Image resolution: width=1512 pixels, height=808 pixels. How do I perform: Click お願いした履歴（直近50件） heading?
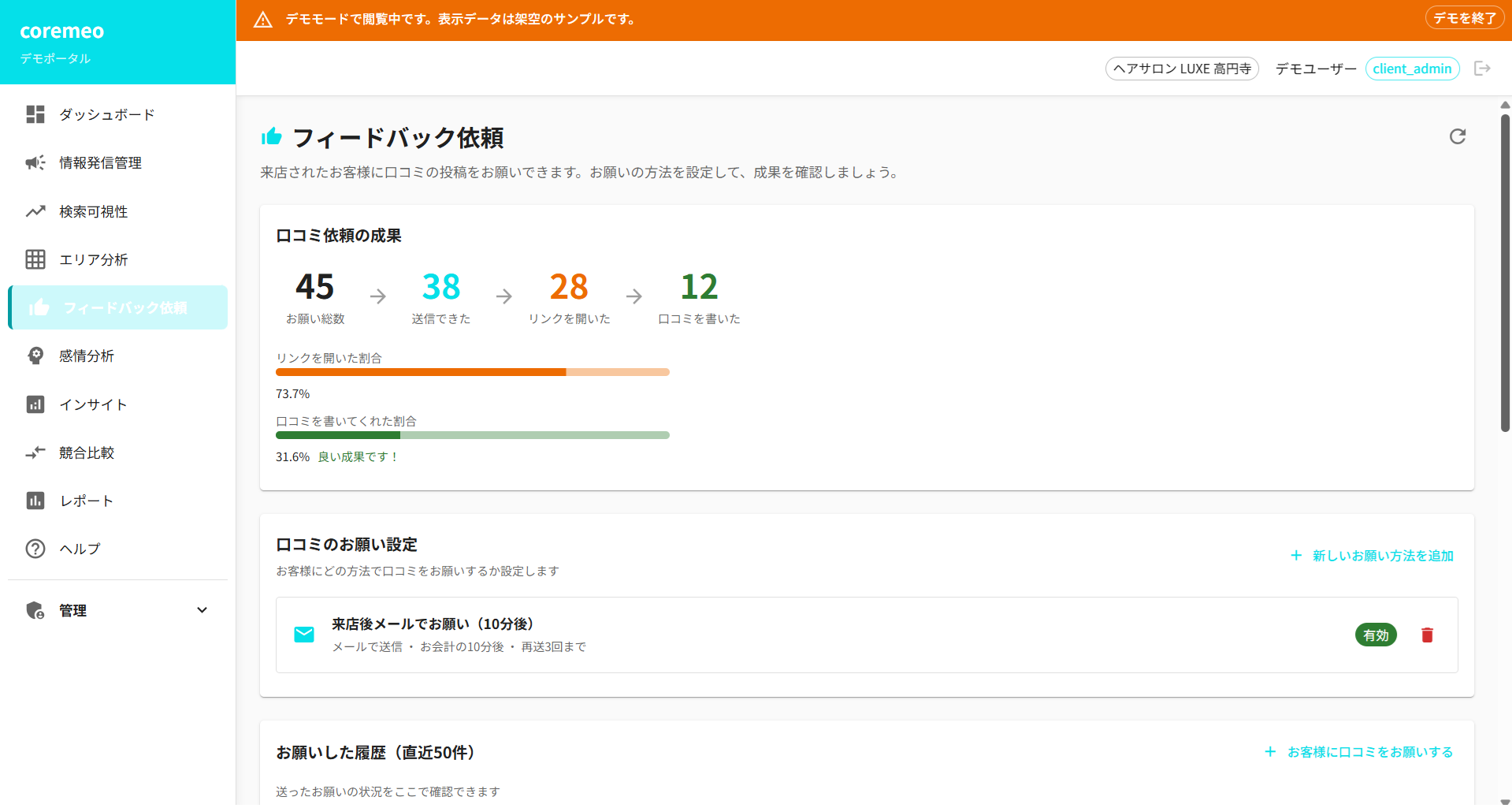pyautogui.click(x=375, y=753)
